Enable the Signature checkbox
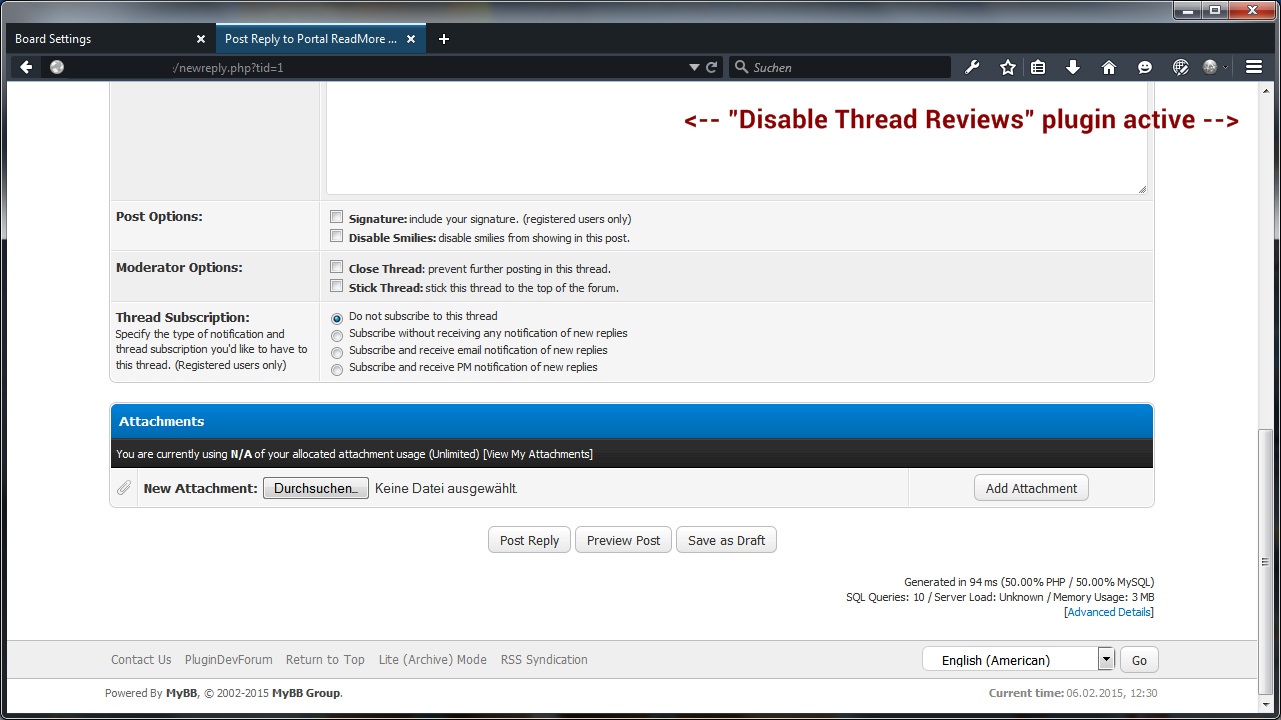This screenshot has height=720, width=1281. click(337, 217)
